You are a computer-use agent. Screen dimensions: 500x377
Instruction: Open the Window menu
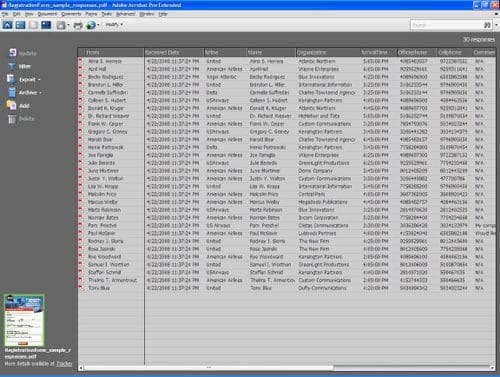(x=147, y=14)
